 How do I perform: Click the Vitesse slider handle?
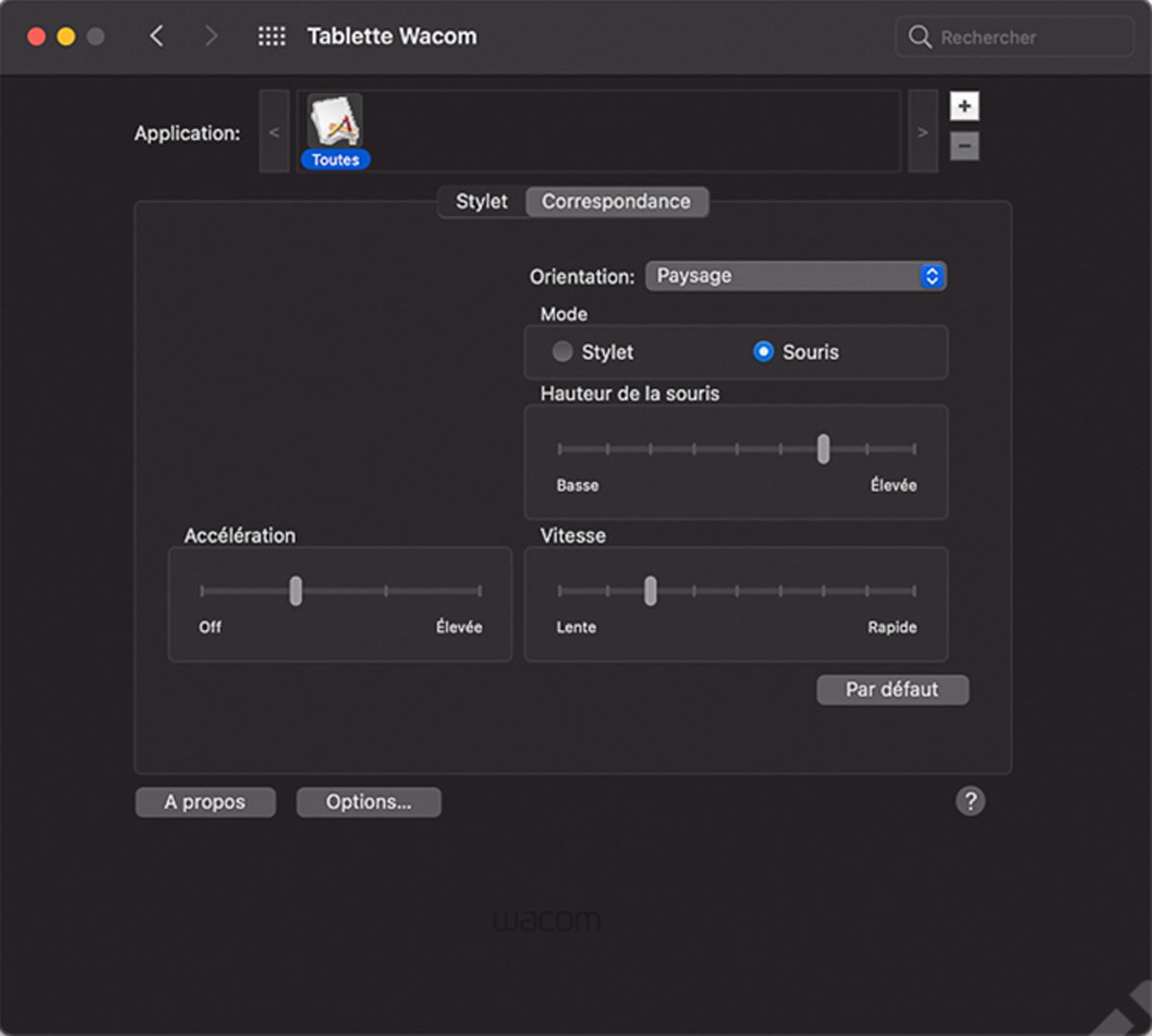651,590
